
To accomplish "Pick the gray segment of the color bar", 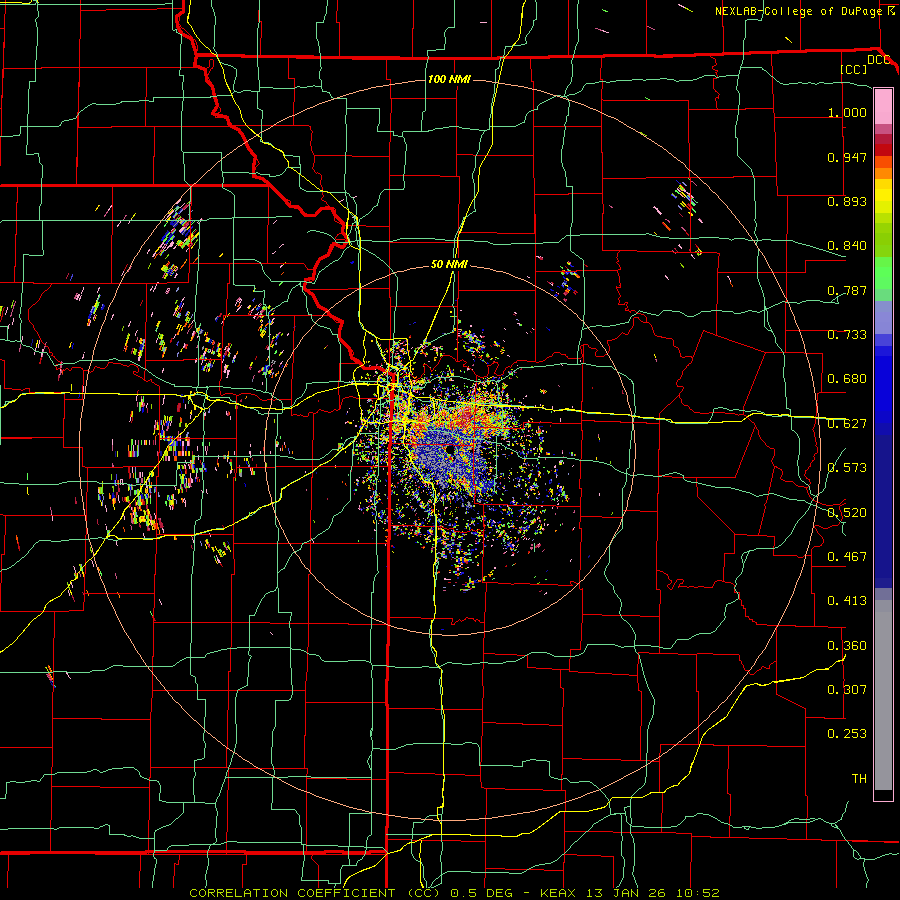I will click(883, 695).
